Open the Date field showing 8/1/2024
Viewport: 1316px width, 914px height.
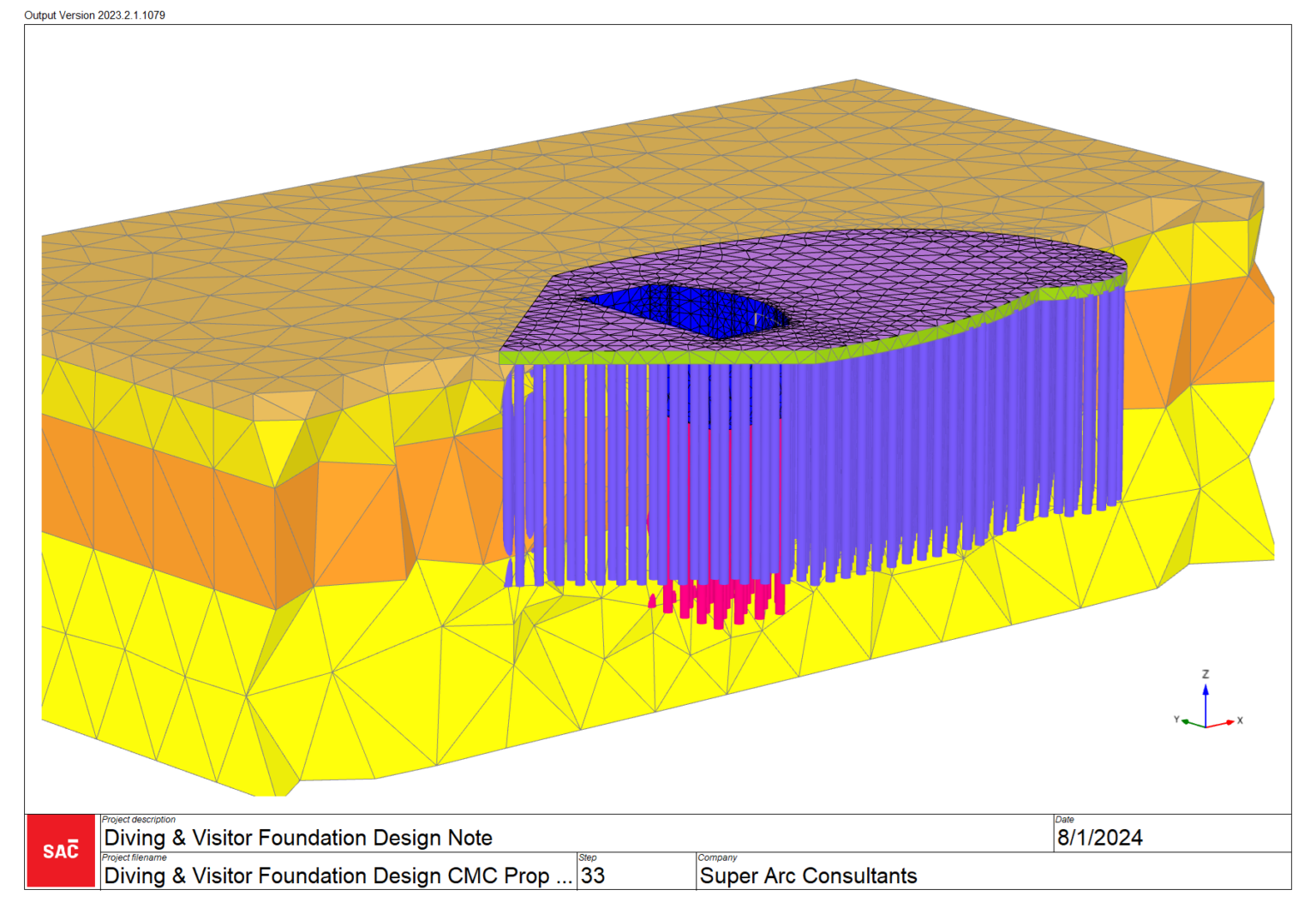coord(1101,838)
